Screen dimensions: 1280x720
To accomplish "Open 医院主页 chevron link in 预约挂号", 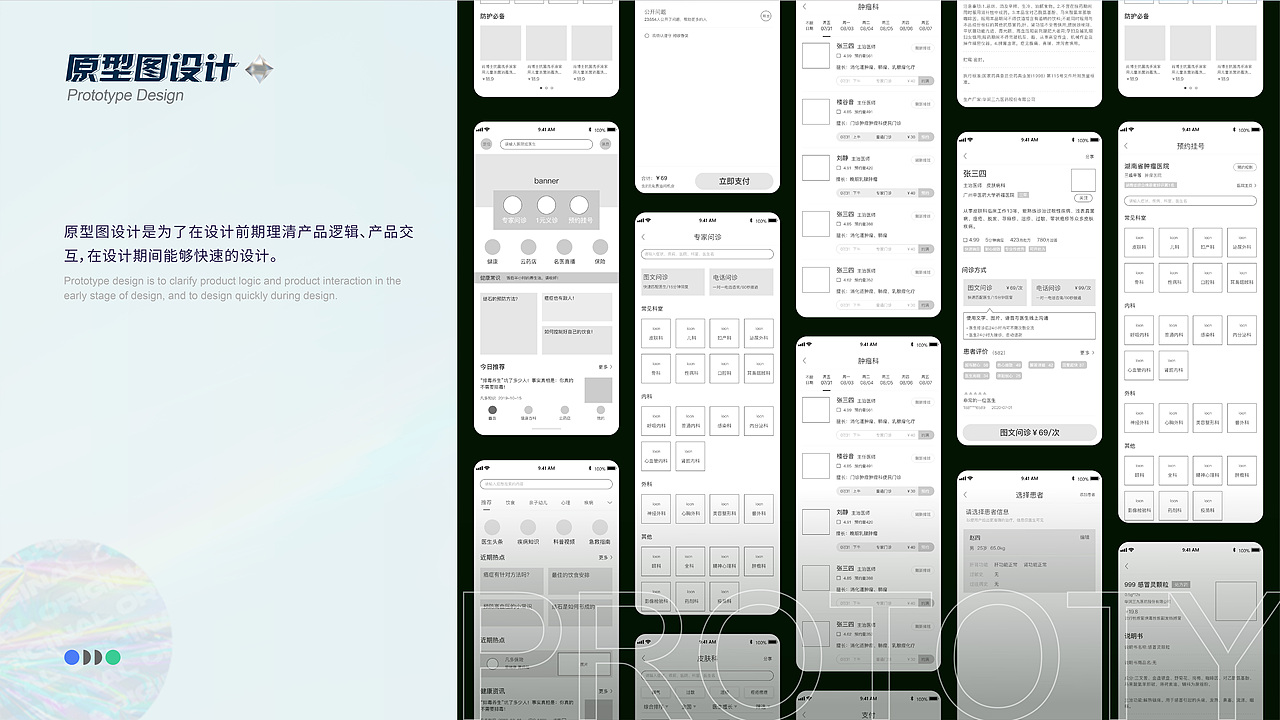I will tap(1246, 185).
